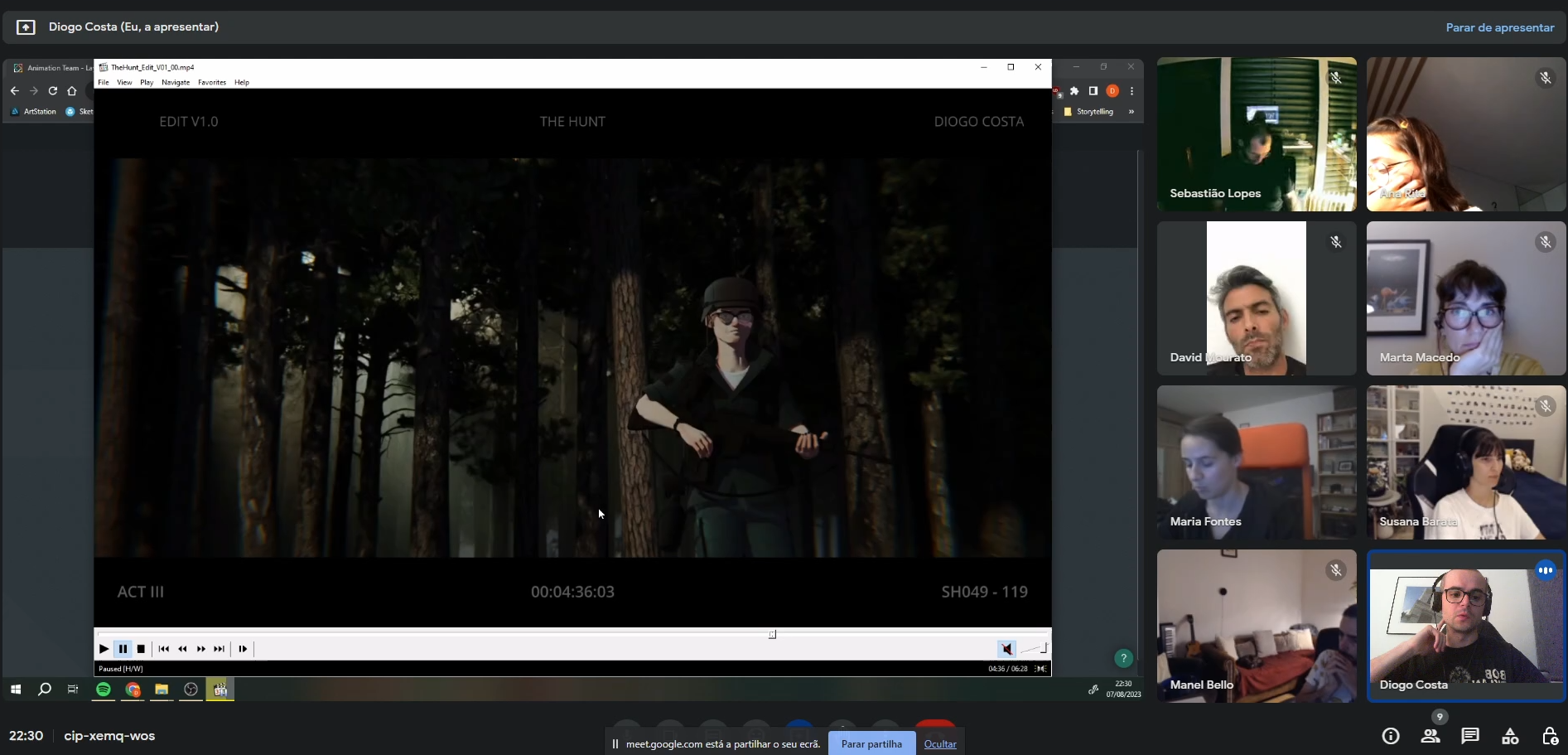
Task: Skip to the next file in the player
Action: (219, 649)
